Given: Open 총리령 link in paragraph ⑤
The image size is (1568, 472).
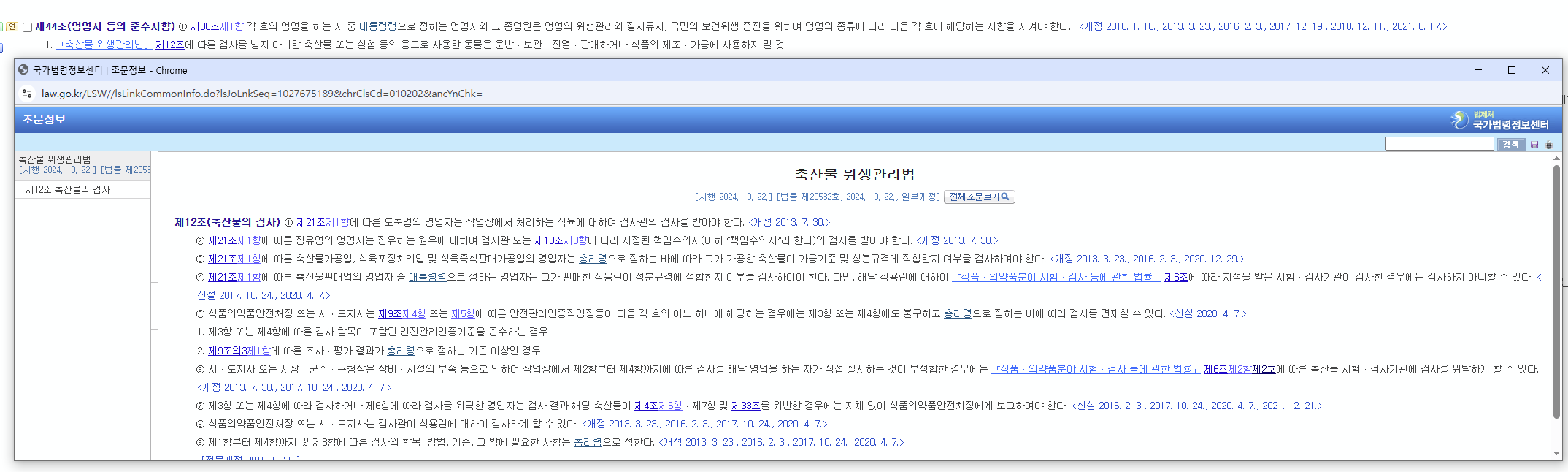Looking at the screenshot, I should [958, 313].
